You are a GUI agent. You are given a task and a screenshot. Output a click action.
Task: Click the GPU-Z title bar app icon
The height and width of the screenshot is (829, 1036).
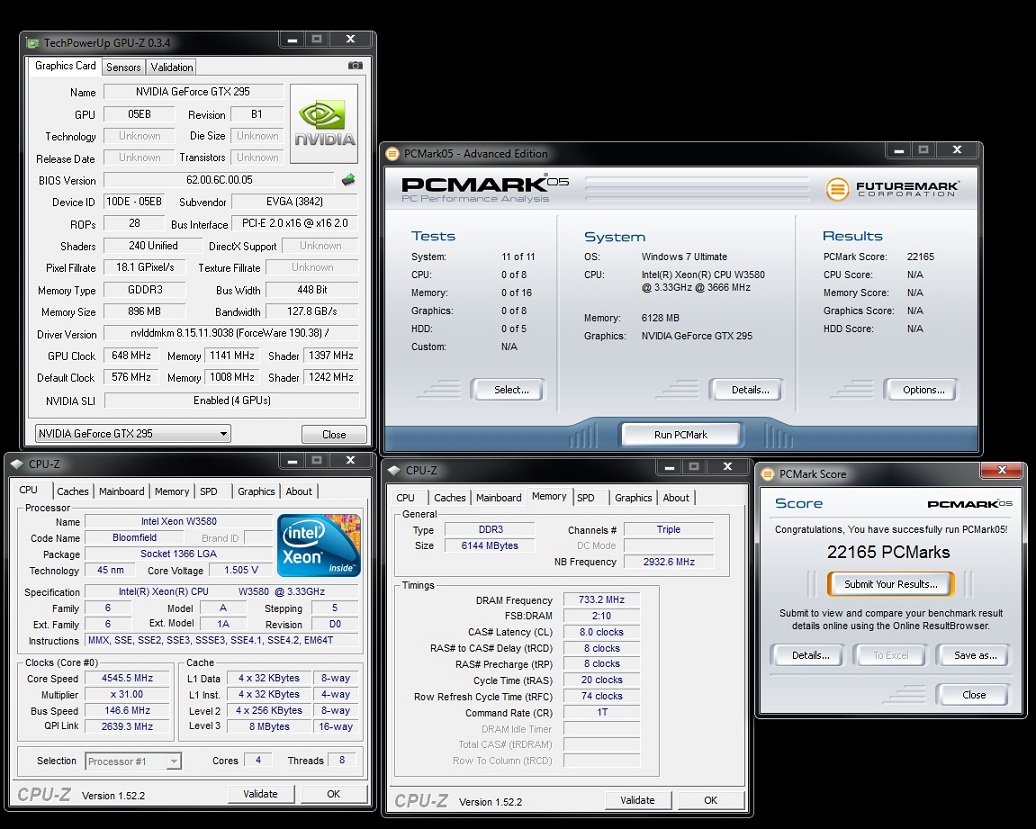click(x=32, y=43)
